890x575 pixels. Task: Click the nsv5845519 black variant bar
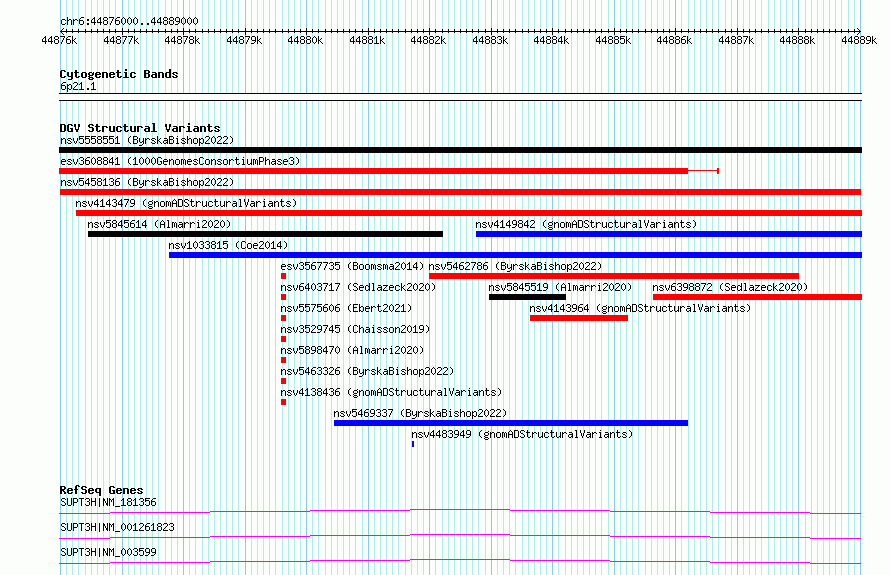[527, 297]
